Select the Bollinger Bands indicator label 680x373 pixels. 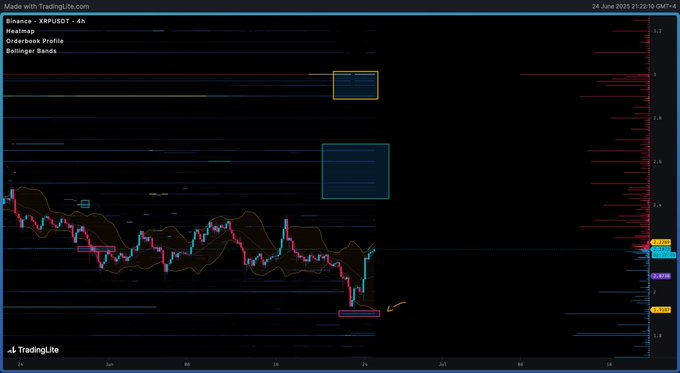coord(31,51)
